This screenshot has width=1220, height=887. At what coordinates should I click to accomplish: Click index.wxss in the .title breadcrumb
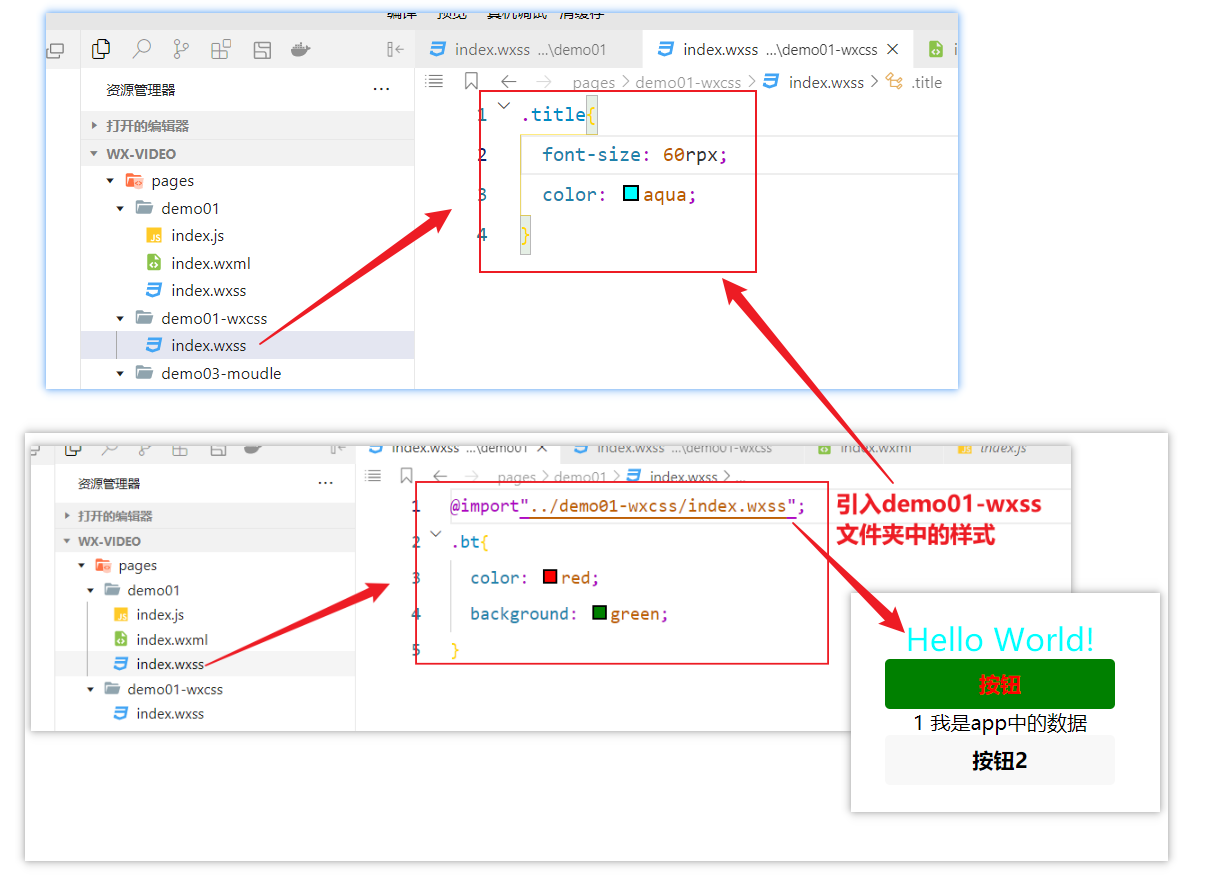(x=826, y=82)
